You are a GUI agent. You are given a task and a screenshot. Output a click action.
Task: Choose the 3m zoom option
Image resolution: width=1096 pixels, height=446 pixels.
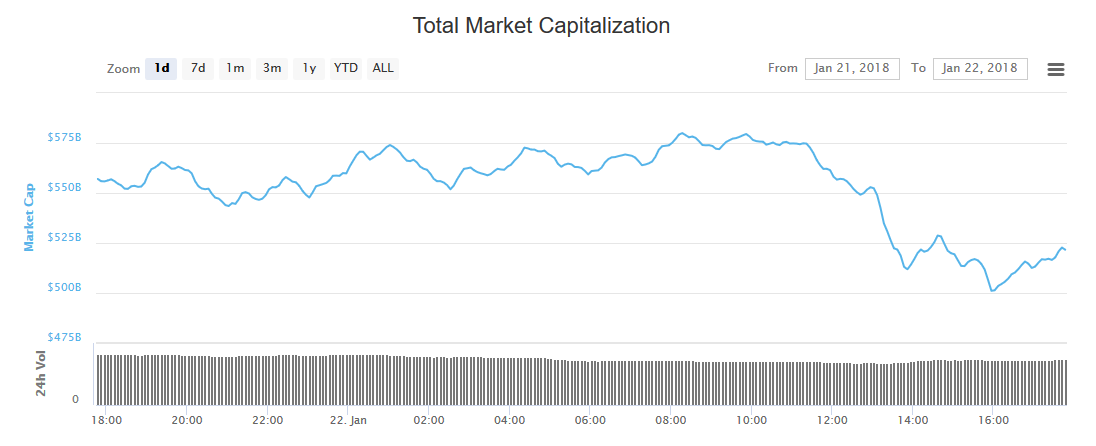point(272,68)
